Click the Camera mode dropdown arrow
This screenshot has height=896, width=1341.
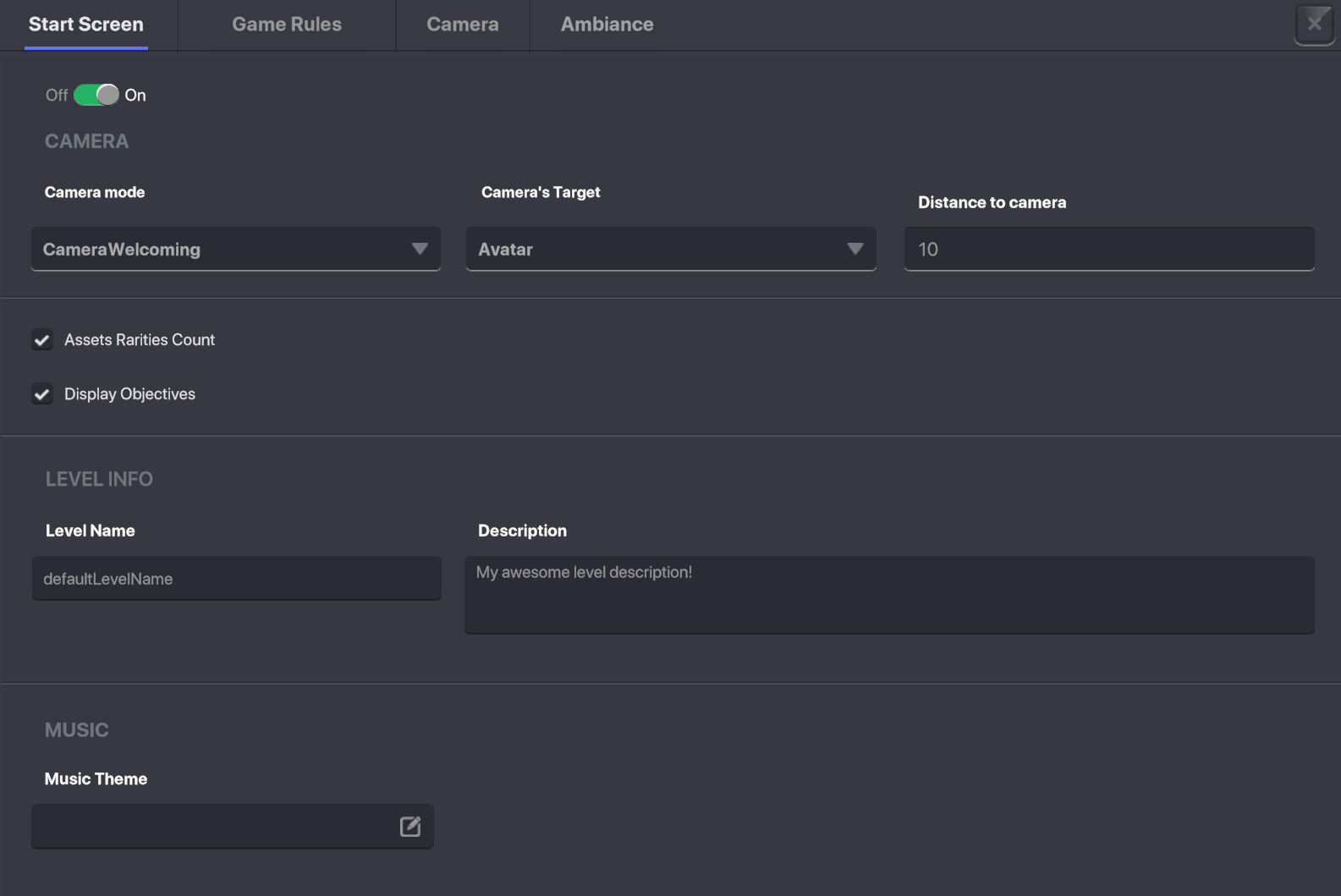[420, 249]
